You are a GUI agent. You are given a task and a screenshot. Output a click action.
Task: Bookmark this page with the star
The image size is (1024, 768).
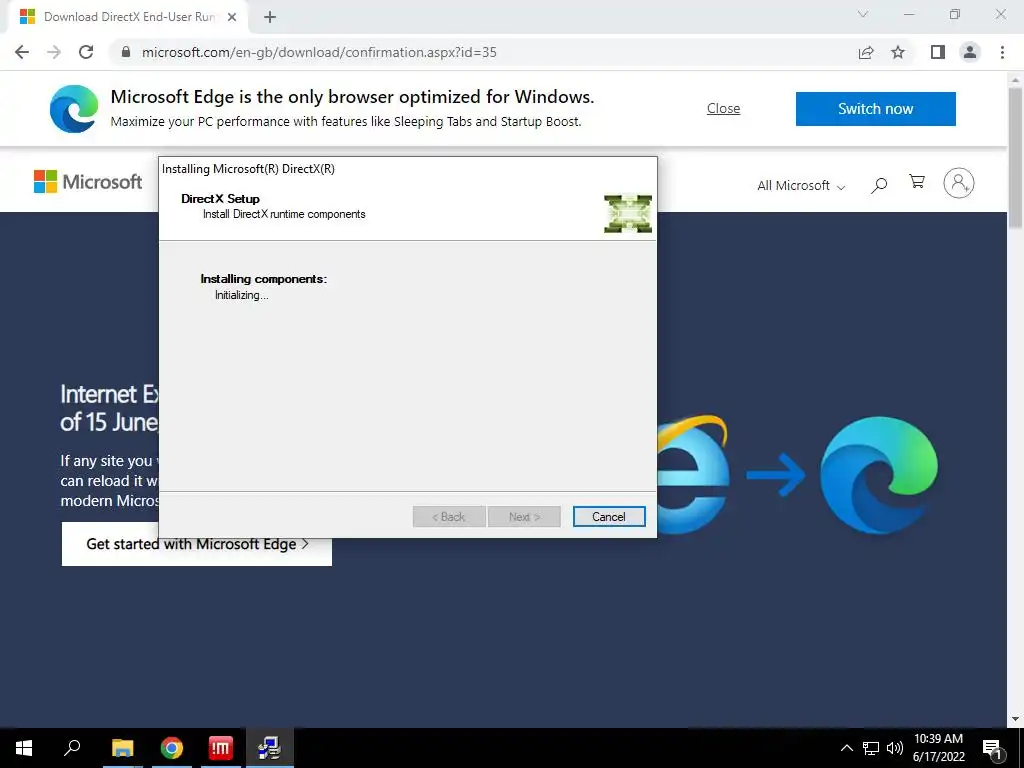click(x=898, y=52)
